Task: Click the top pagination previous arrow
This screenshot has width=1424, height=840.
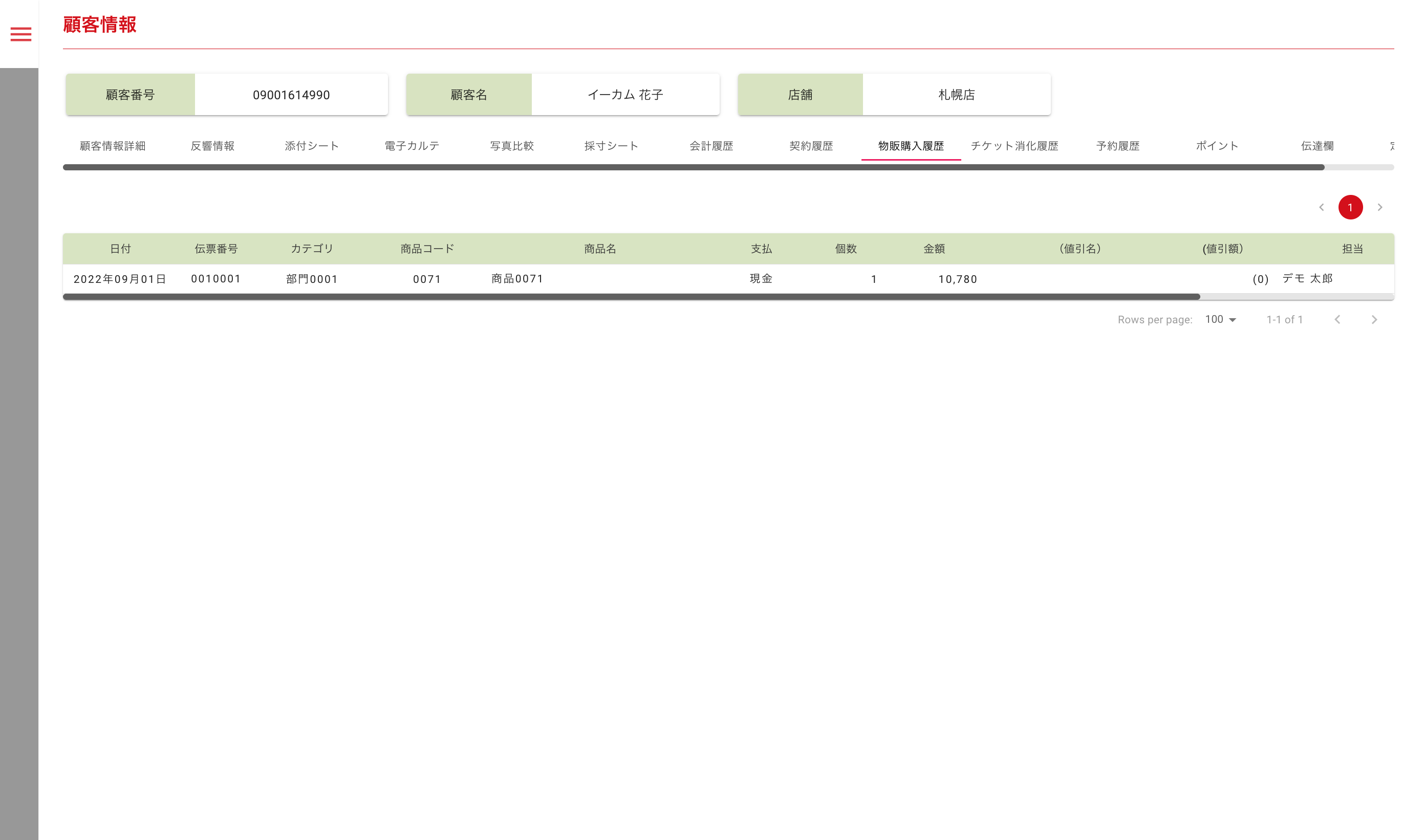Action: (x=1321, y=207)
